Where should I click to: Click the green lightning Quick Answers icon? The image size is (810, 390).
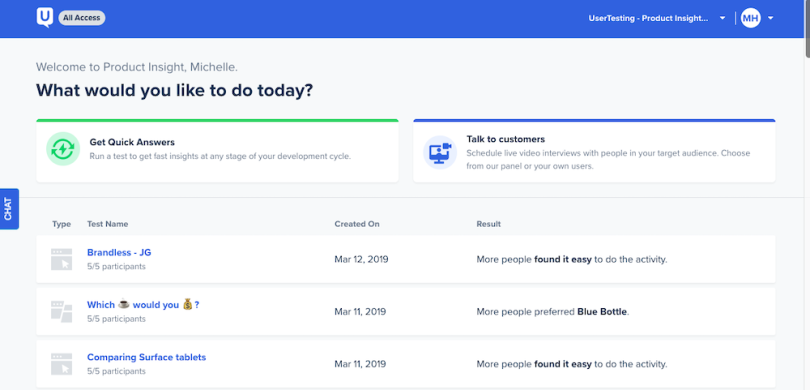[x=63, y=149]
